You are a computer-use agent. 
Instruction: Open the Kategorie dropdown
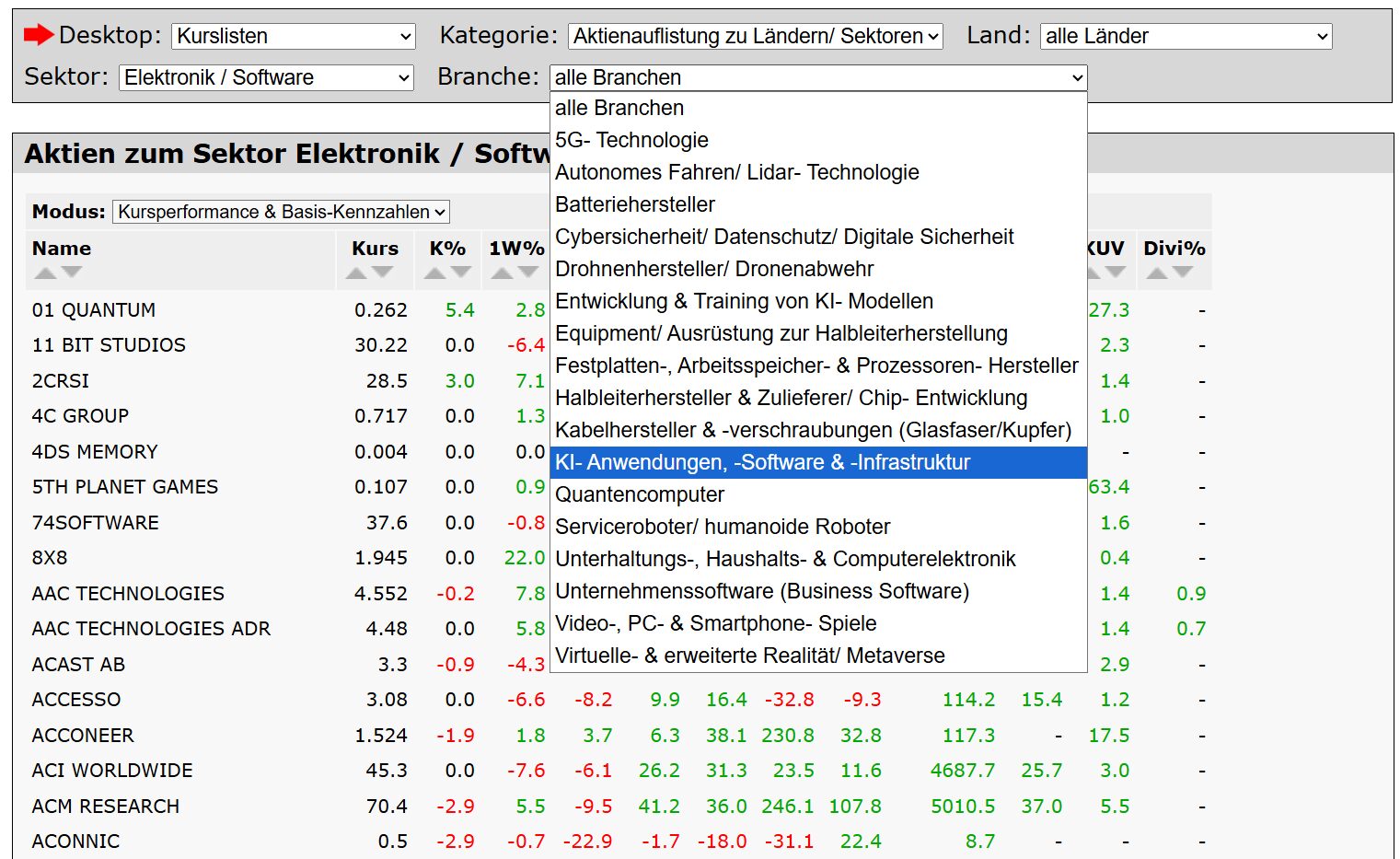click(x=756, y=36)
